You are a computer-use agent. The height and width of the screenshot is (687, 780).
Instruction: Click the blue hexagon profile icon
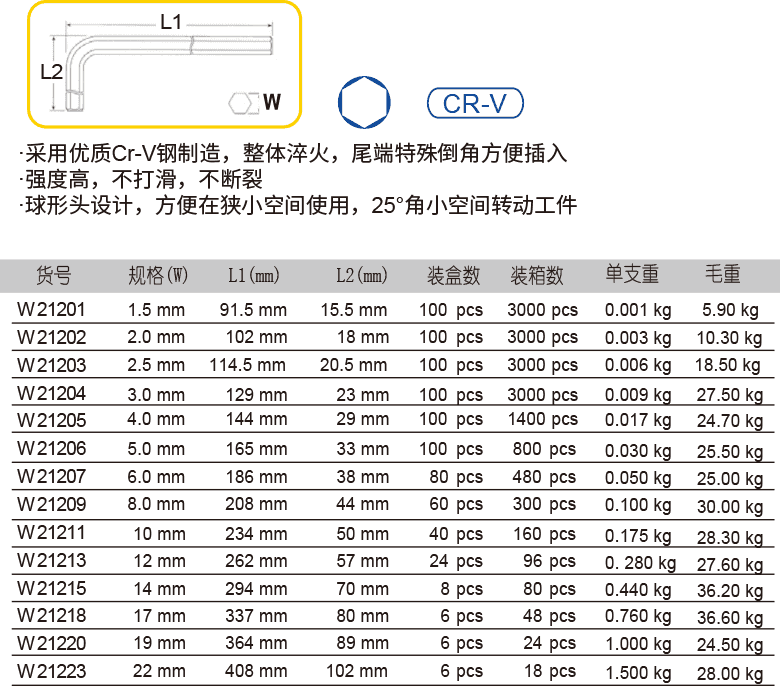(x=364, y=102)
